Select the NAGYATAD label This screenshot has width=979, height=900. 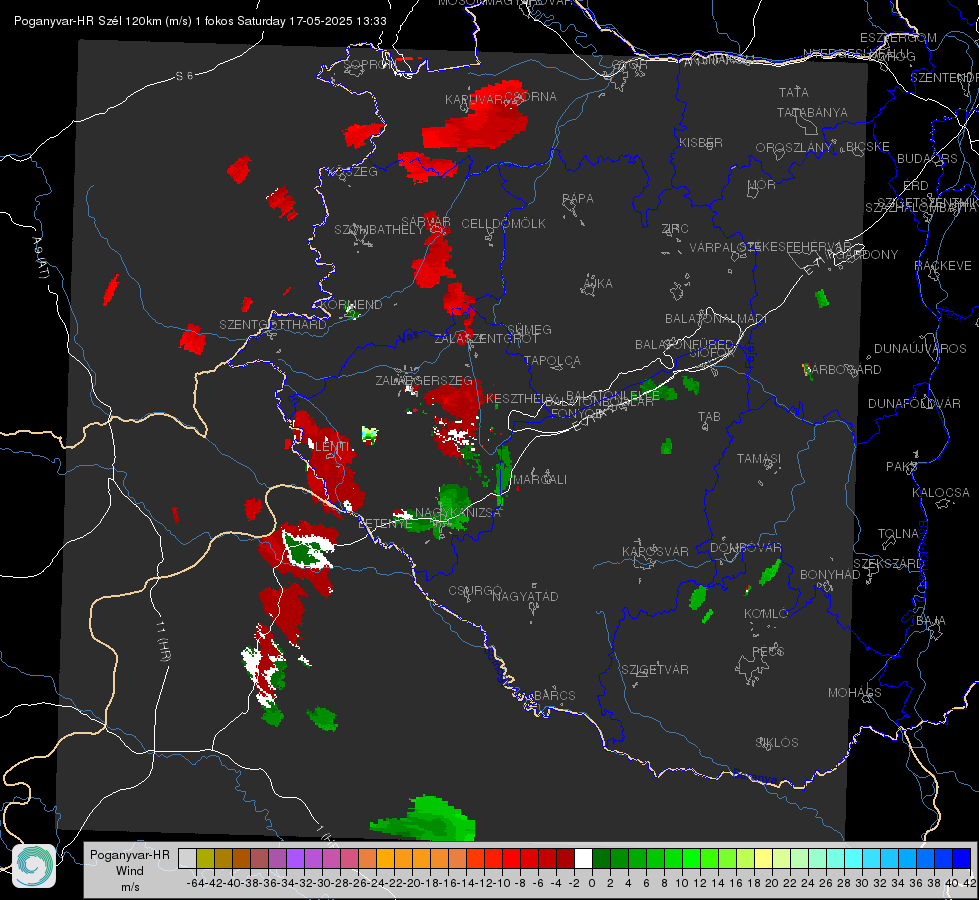[525, 596]
